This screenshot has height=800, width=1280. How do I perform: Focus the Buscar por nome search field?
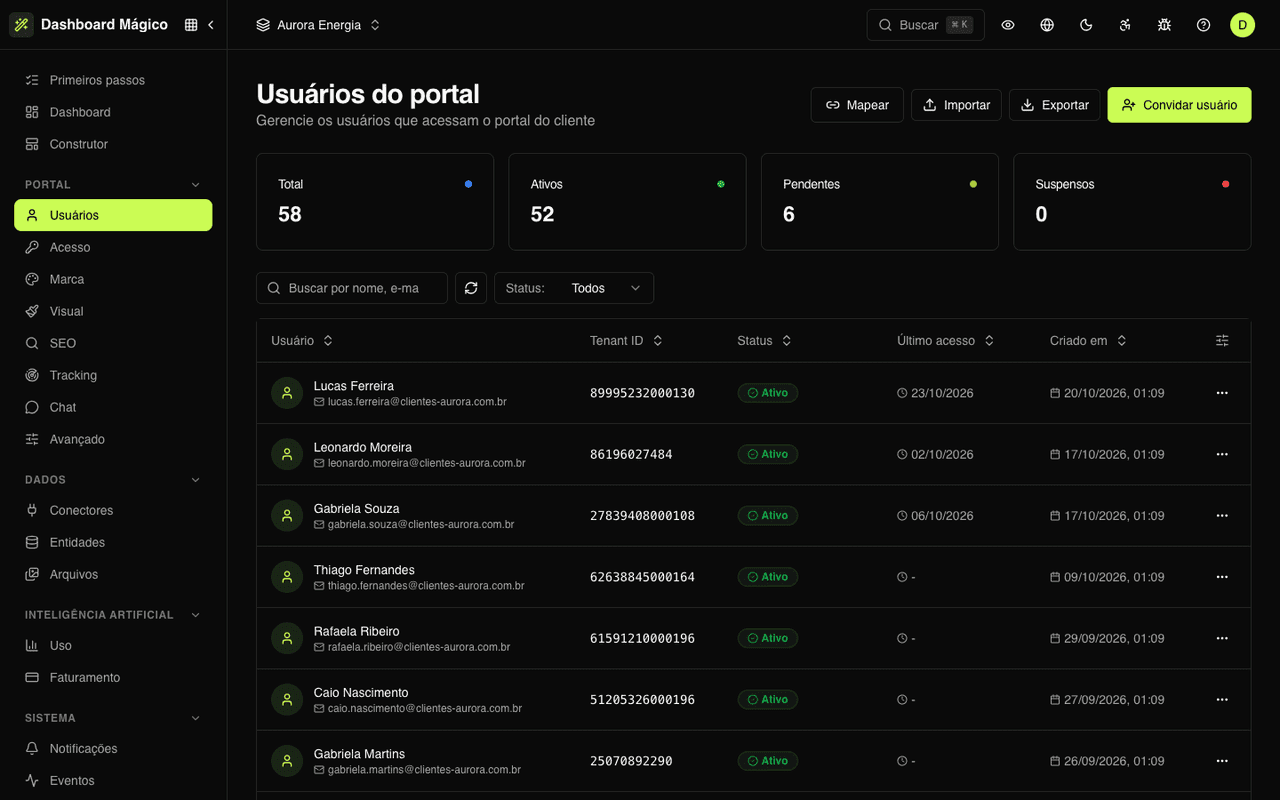(352, 288)
